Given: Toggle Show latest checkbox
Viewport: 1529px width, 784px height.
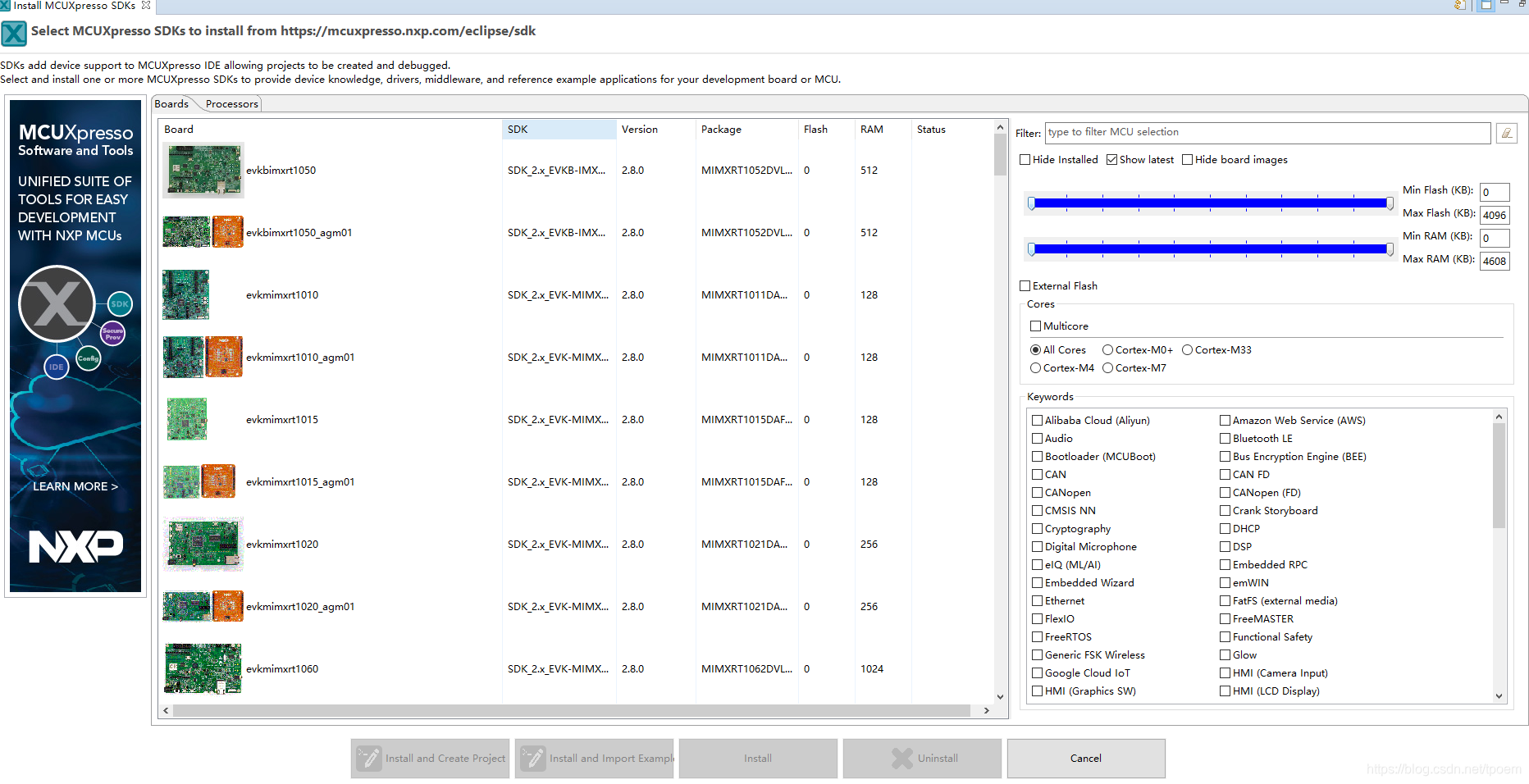Looking at the screenshot, I should point(1111,160).
